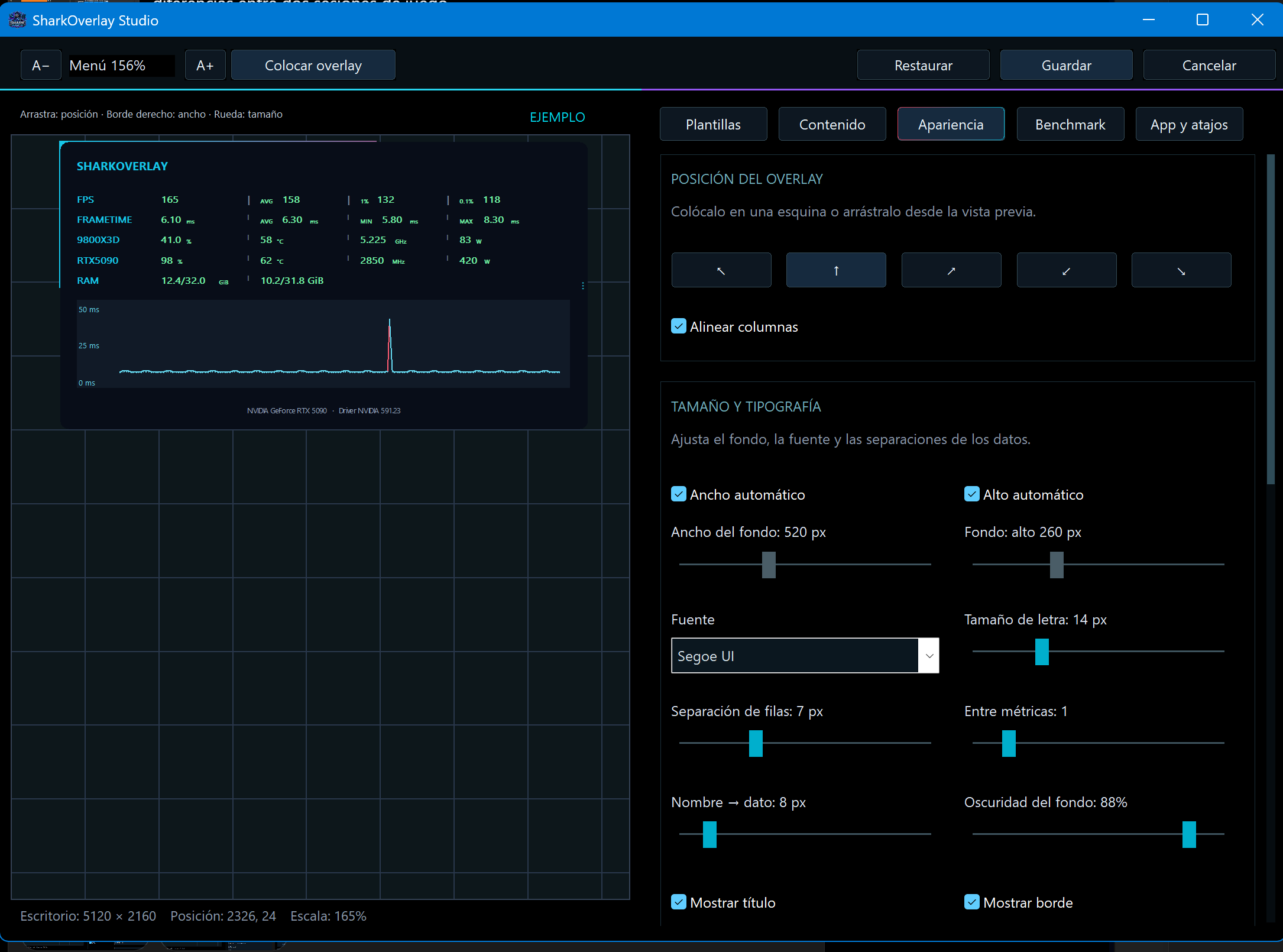Screen dimensions: 1283x952
Task: Move overlay to top-left corner arrow
Action: [x=721, y=270]
